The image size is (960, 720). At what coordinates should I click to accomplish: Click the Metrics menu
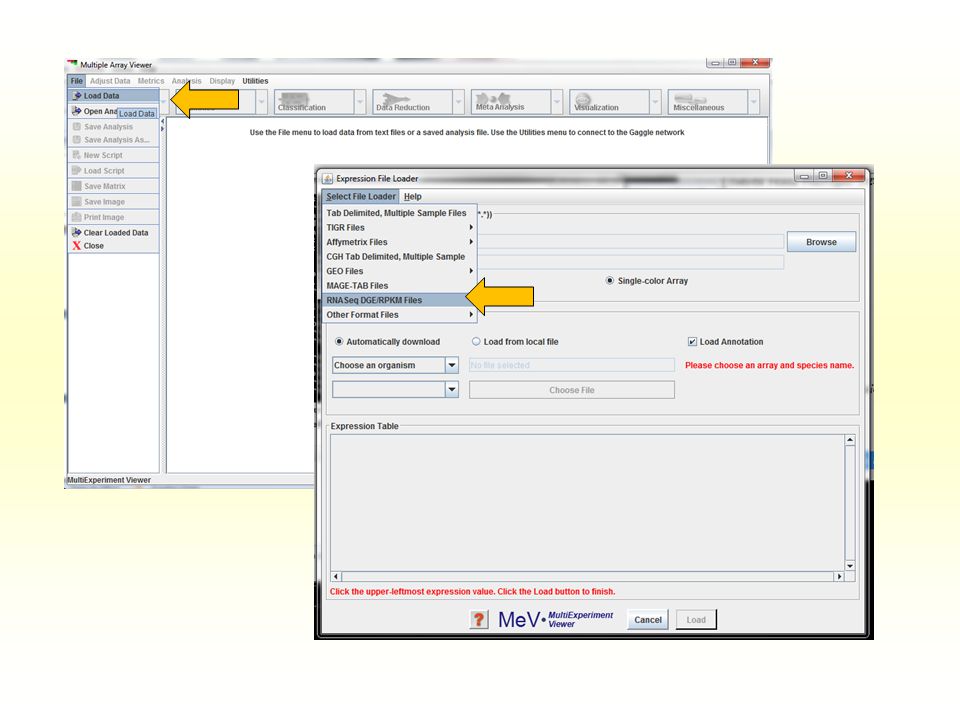coord(151,81)
